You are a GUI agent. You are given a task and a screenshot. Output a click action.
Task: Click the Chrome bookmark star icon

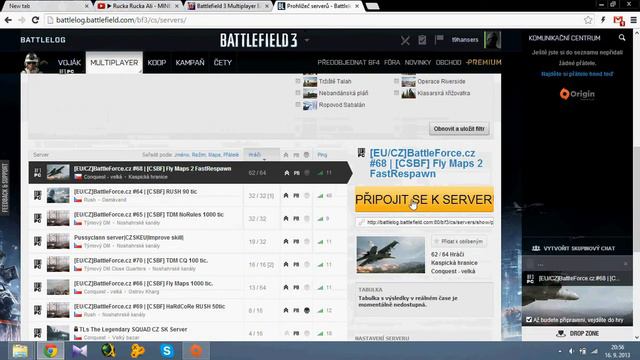pos(588,20)
